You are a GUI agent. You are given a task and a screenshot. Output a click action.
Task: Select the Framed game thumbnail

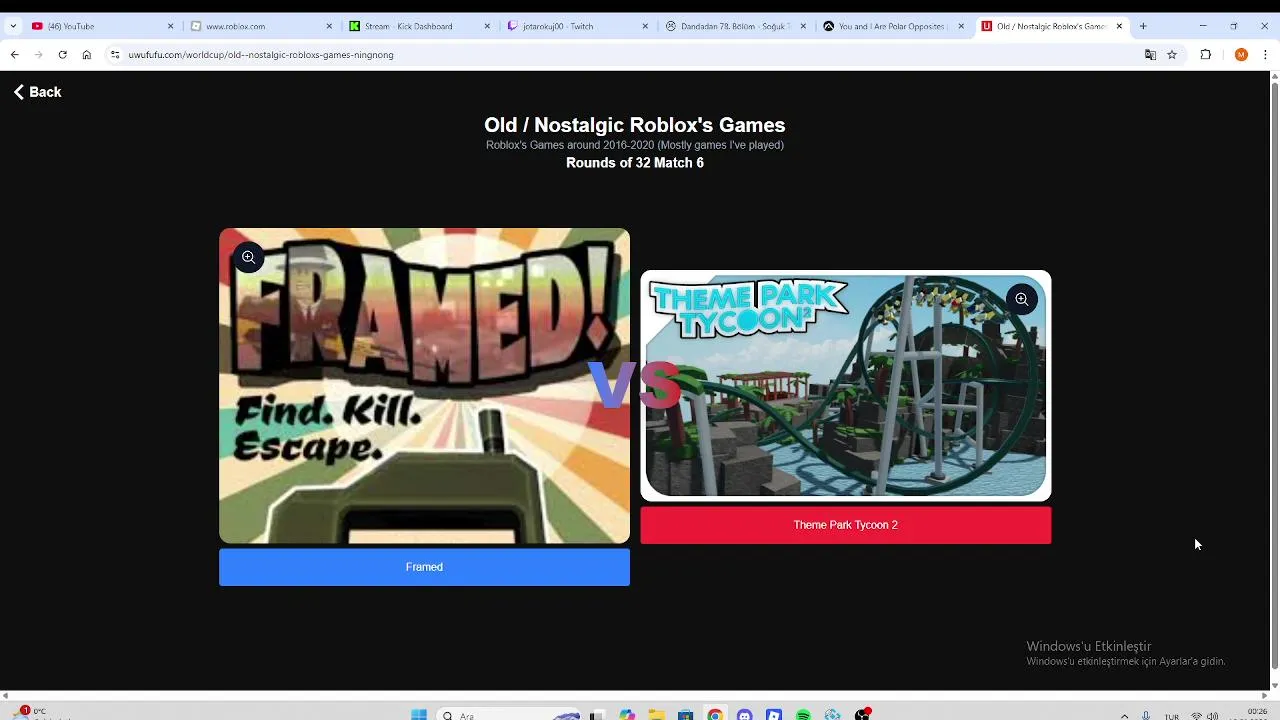pos(424,386)
